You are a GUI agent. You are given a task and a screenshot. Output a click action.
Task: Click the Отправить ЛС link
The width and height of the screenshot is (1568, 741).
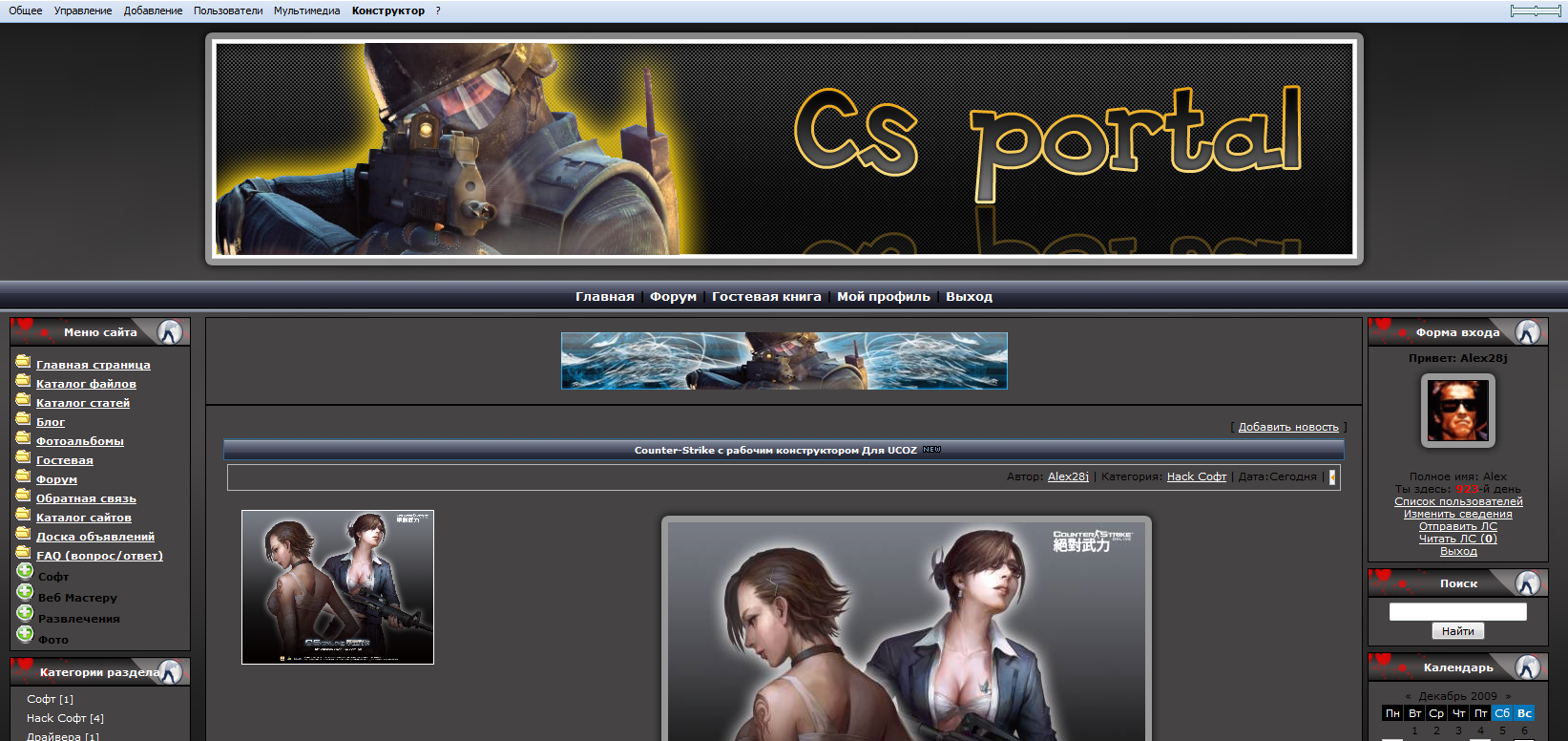coord(1458,526)
